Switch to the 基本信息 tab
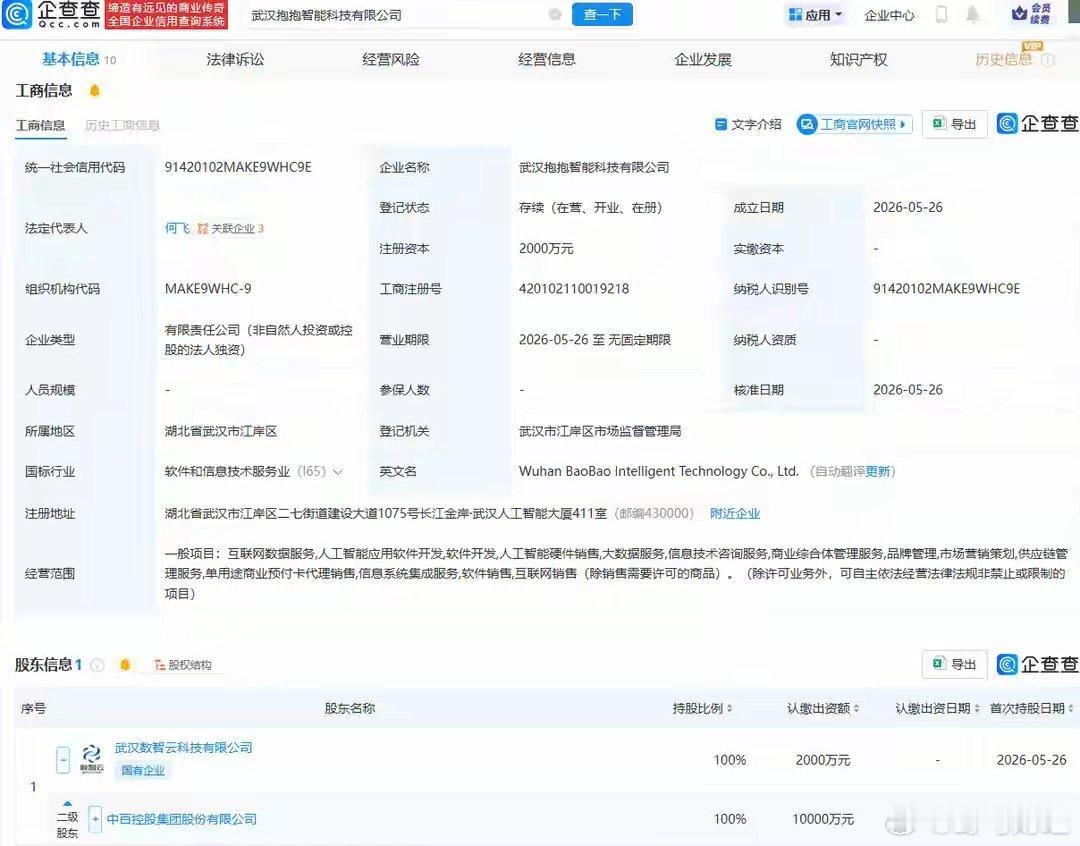The width and height of the screenshot is (1080, 846). (79, 60)
